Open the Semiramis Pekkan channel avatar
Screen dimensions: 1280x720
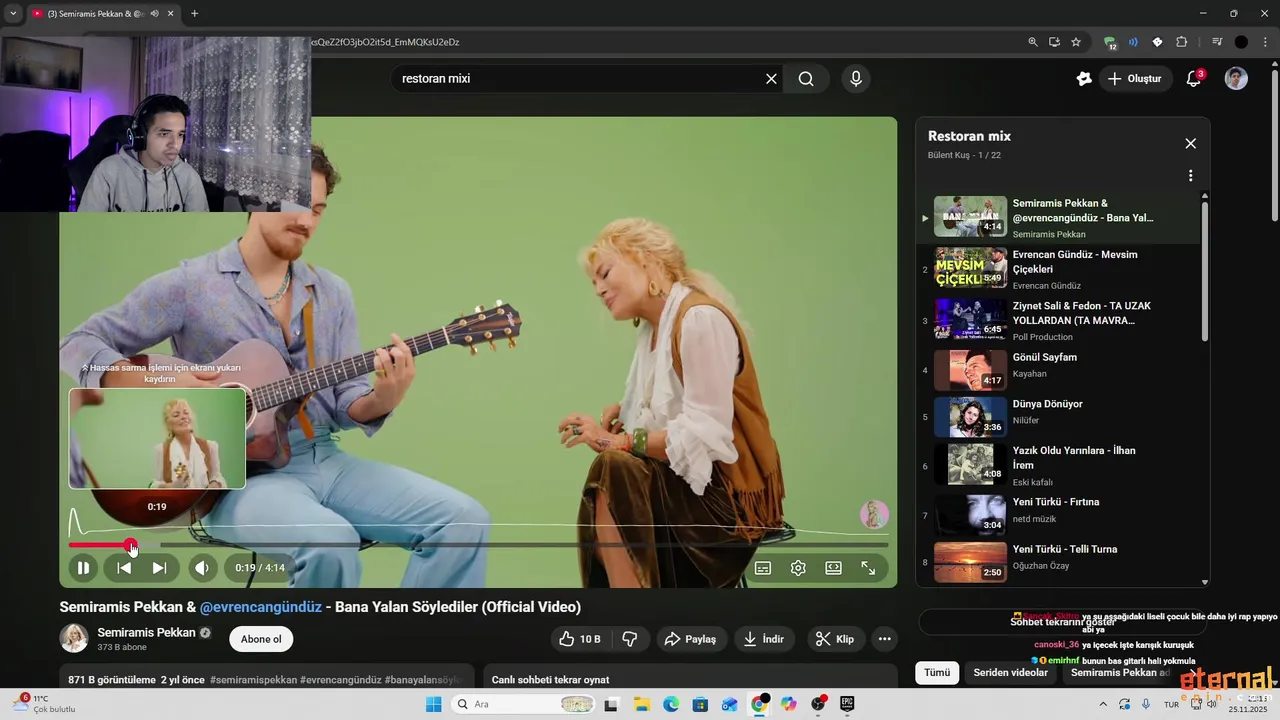tap(74, 638)
